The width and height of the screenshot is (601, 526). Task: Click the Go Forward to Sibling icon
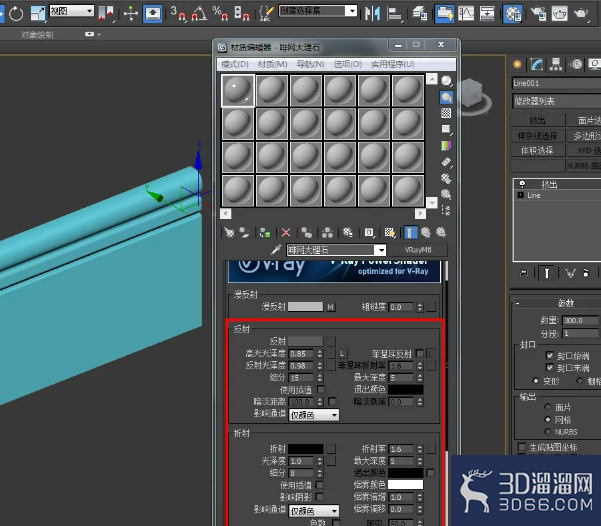click(x=441, y=232)
